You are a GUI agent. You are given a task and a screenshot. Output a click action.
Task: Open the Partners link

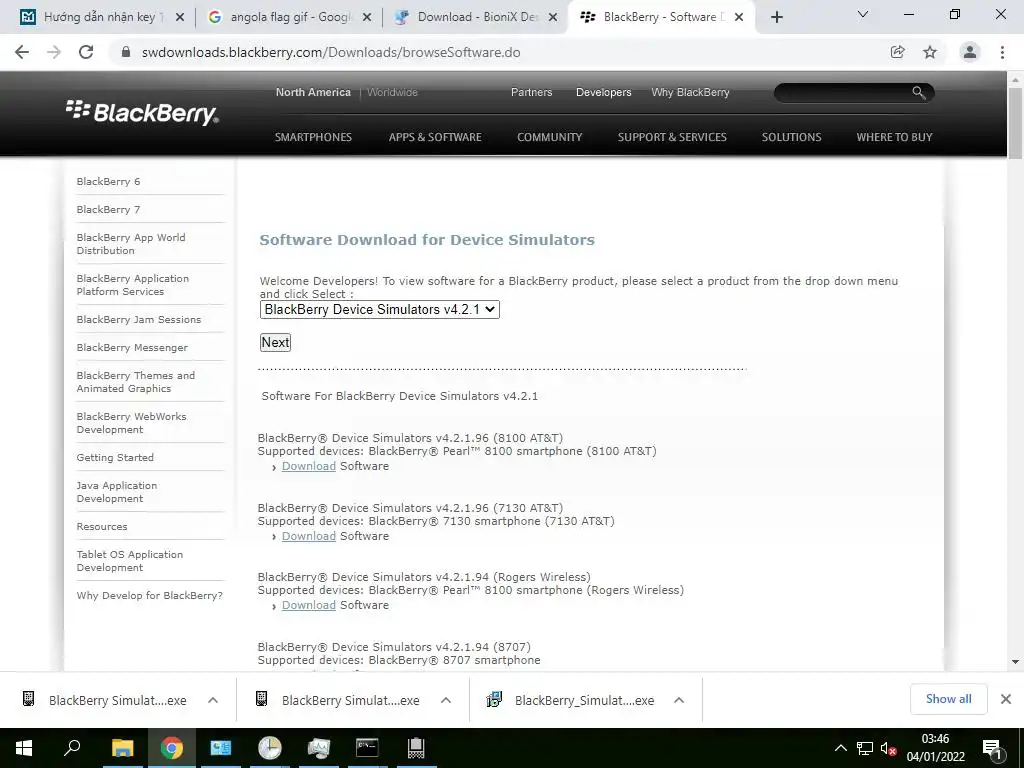[532, 92]
